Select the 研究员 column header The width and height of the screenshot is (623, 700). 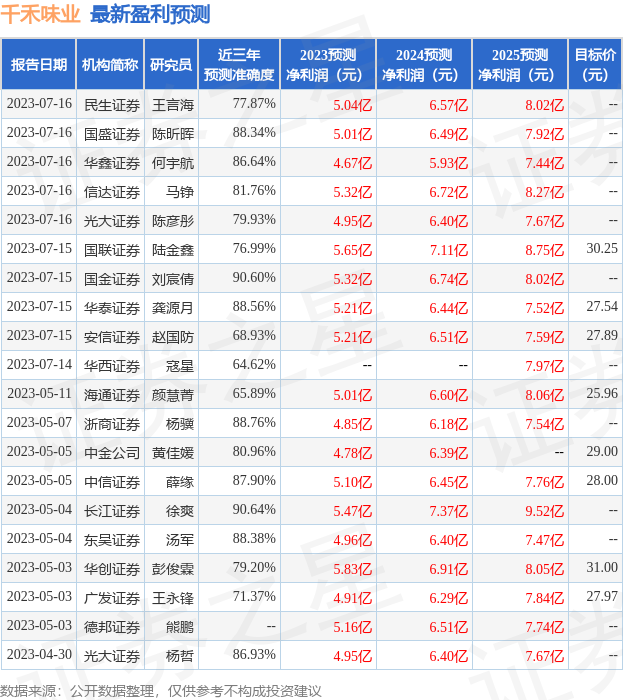tap(171, 64)
